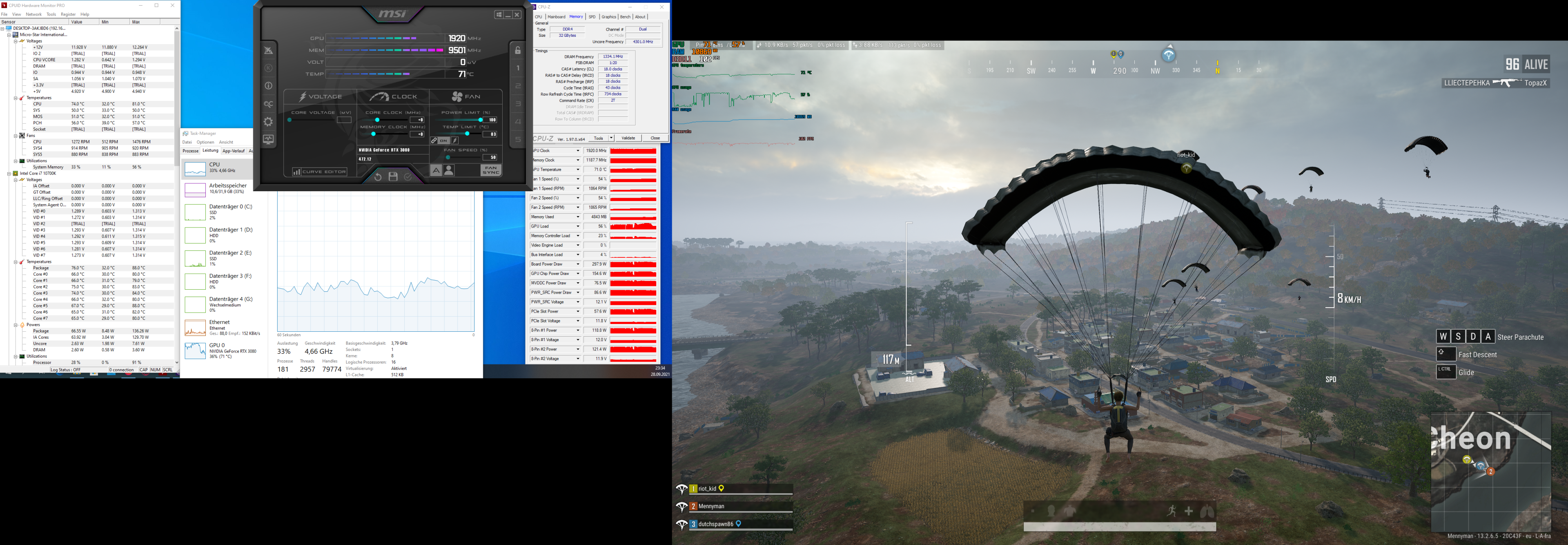Screen dimensions: 1568x545
Task: Click the save profile floppy icon
Action: click(x=392, y=176)
